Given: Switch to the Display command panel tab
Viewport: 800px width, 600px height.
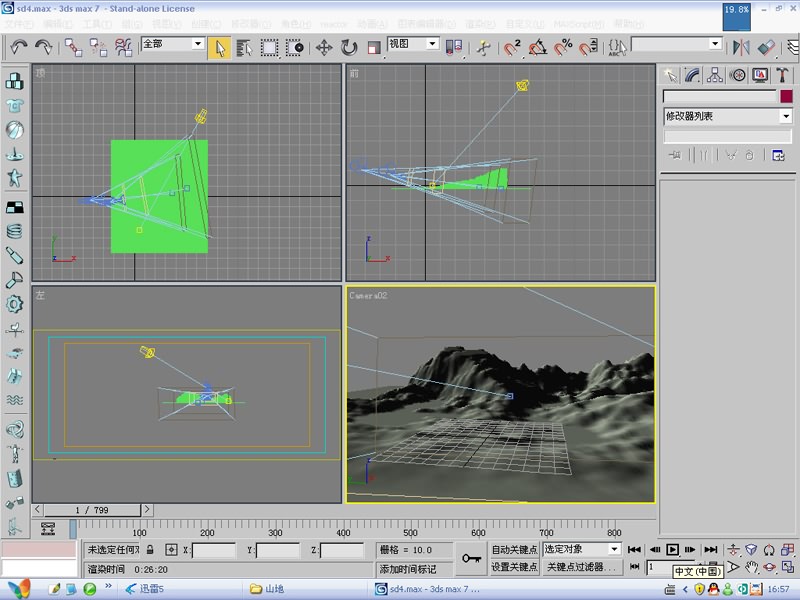Looking at the screenshot, I should pos(760,76).
